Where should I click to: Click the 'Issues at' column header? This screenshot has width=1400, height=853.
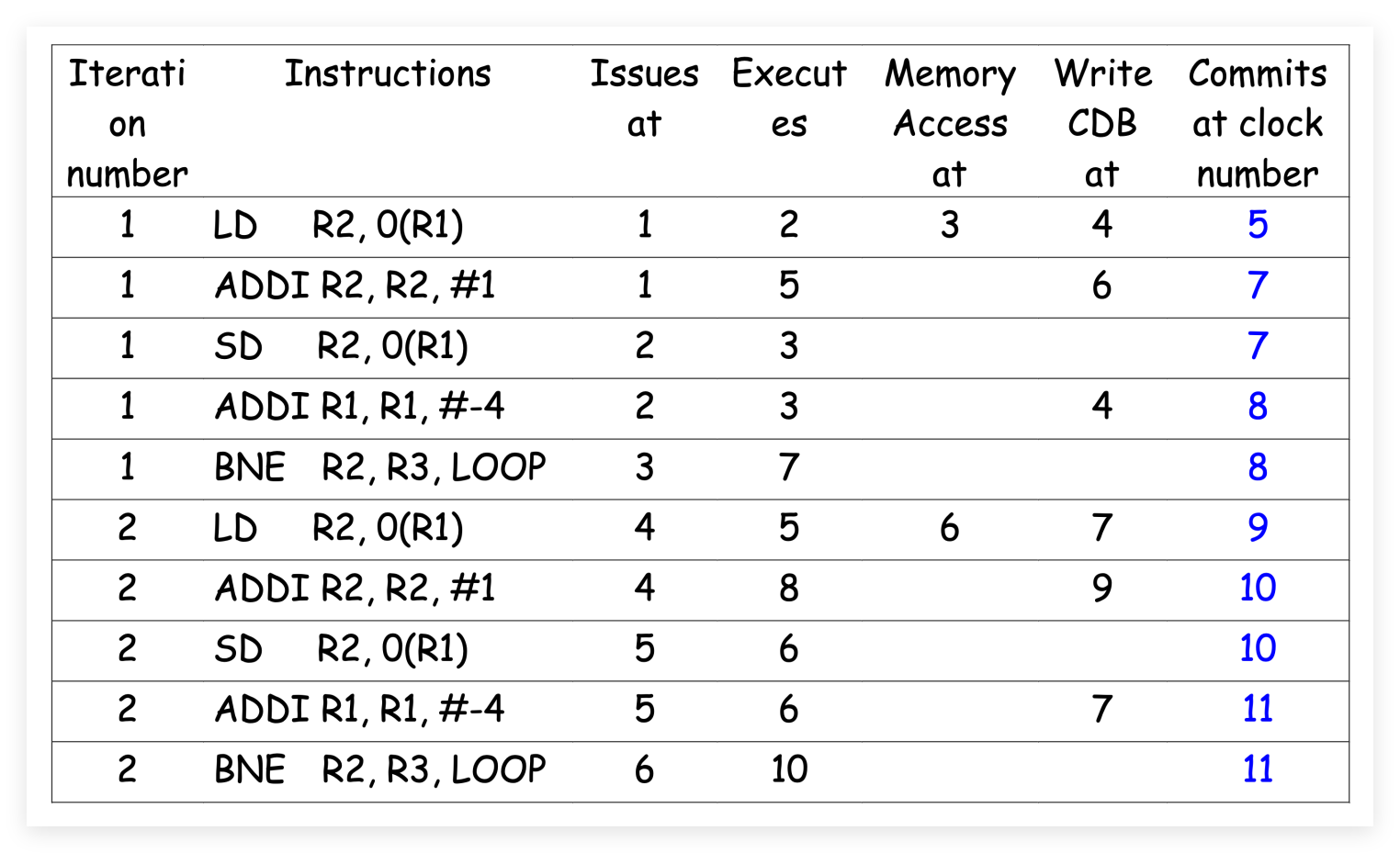click(x=644, y=98)
